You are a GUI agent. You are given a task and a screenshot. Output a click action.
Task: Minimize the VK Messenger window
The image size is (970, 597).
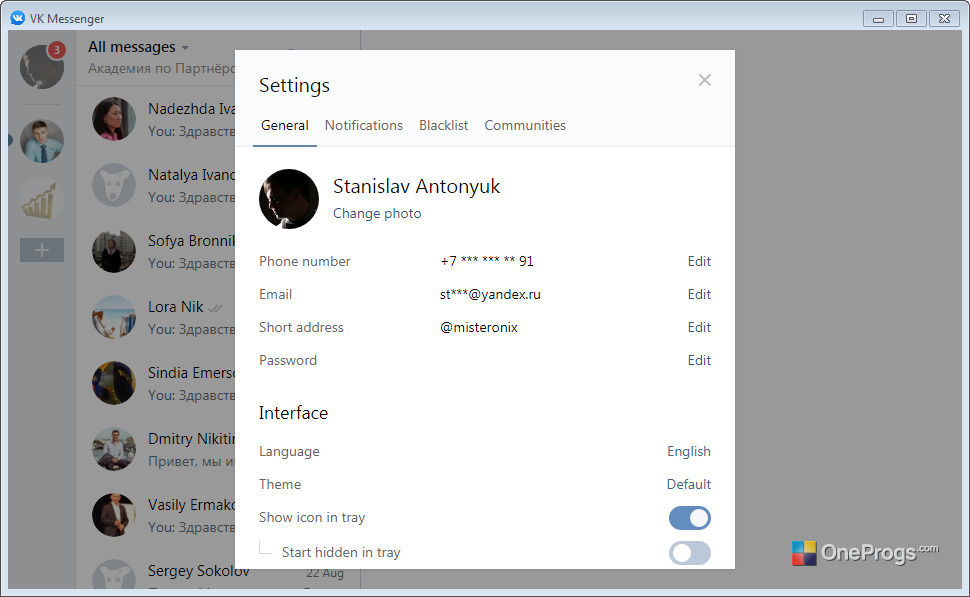878,19
